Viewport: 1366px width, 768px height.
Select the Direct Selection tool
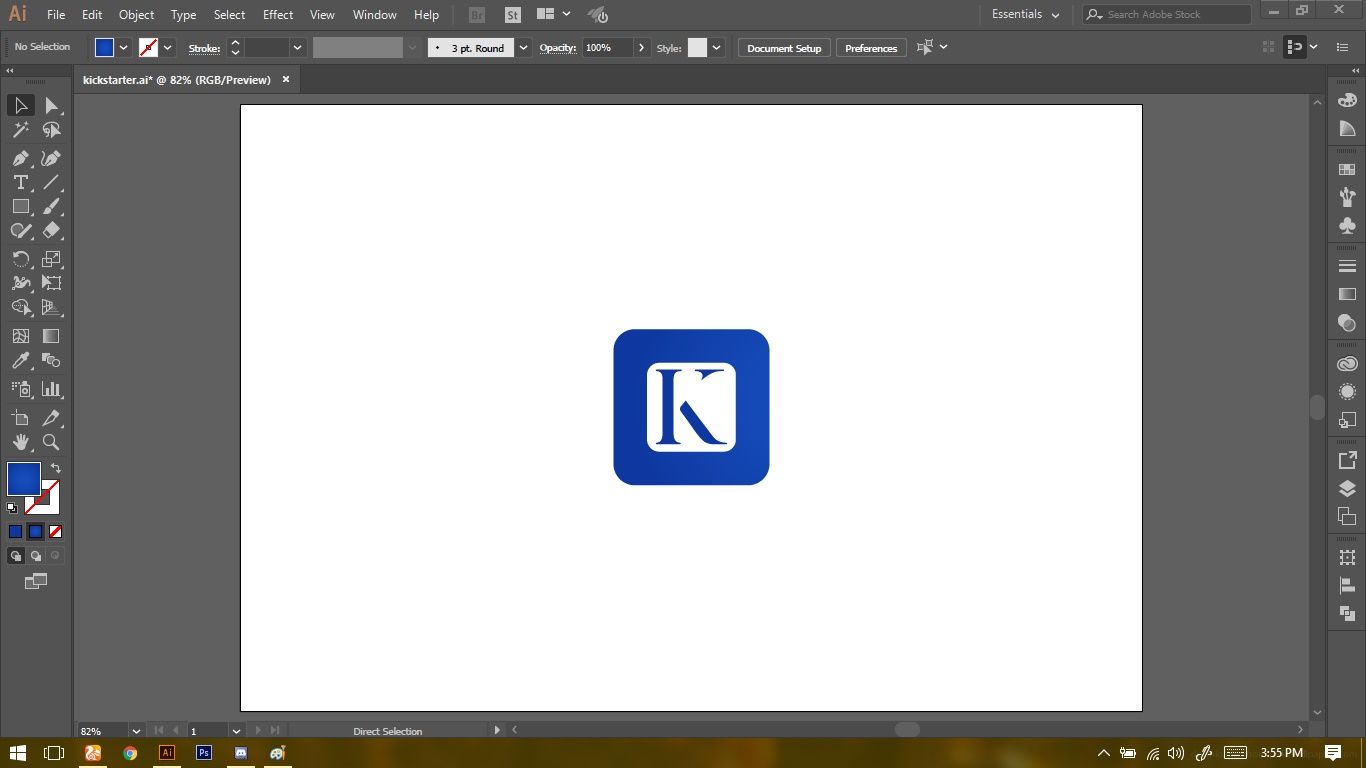(x=51, y=105)
